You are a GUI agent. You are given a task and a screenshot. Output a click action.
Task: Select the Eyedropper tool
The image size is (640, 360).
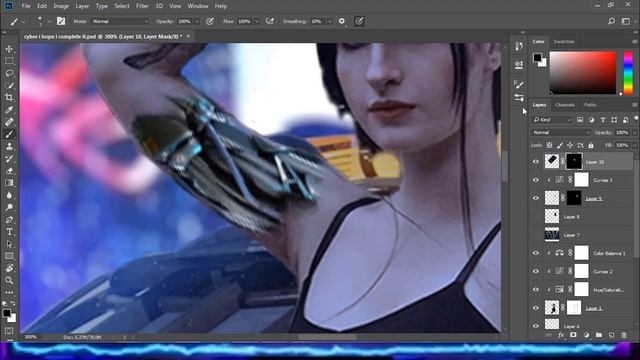coord(9,110)
